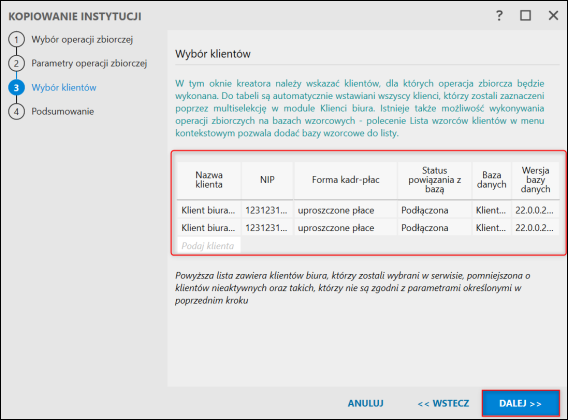568x420 pixels.
Task: Close the wizard dialog
Action: pyautogui.click(x=553, y=16)
